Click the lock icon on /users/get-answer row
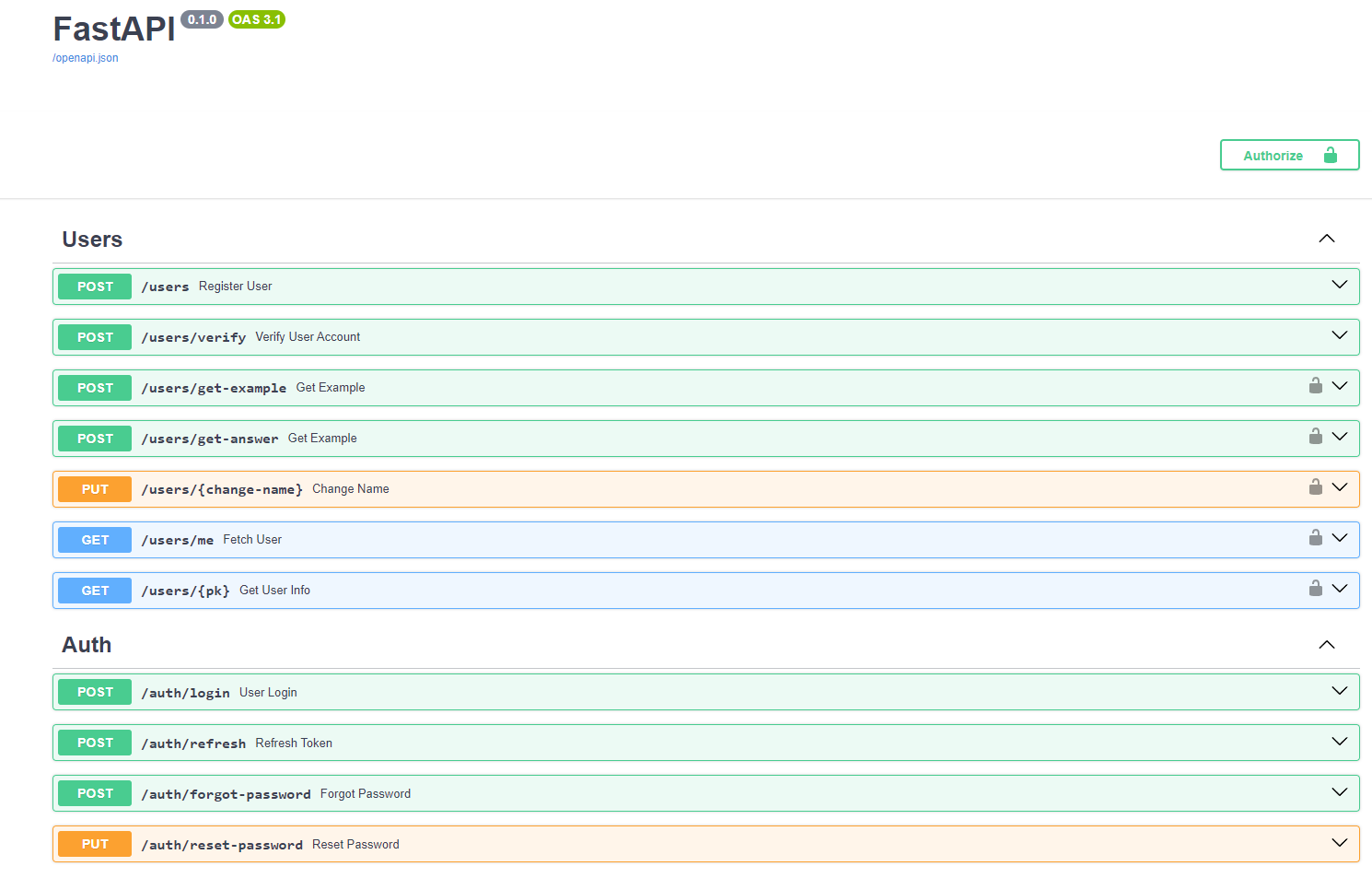The height and width of the screenshot is (878, 1372). point(1316,437)
